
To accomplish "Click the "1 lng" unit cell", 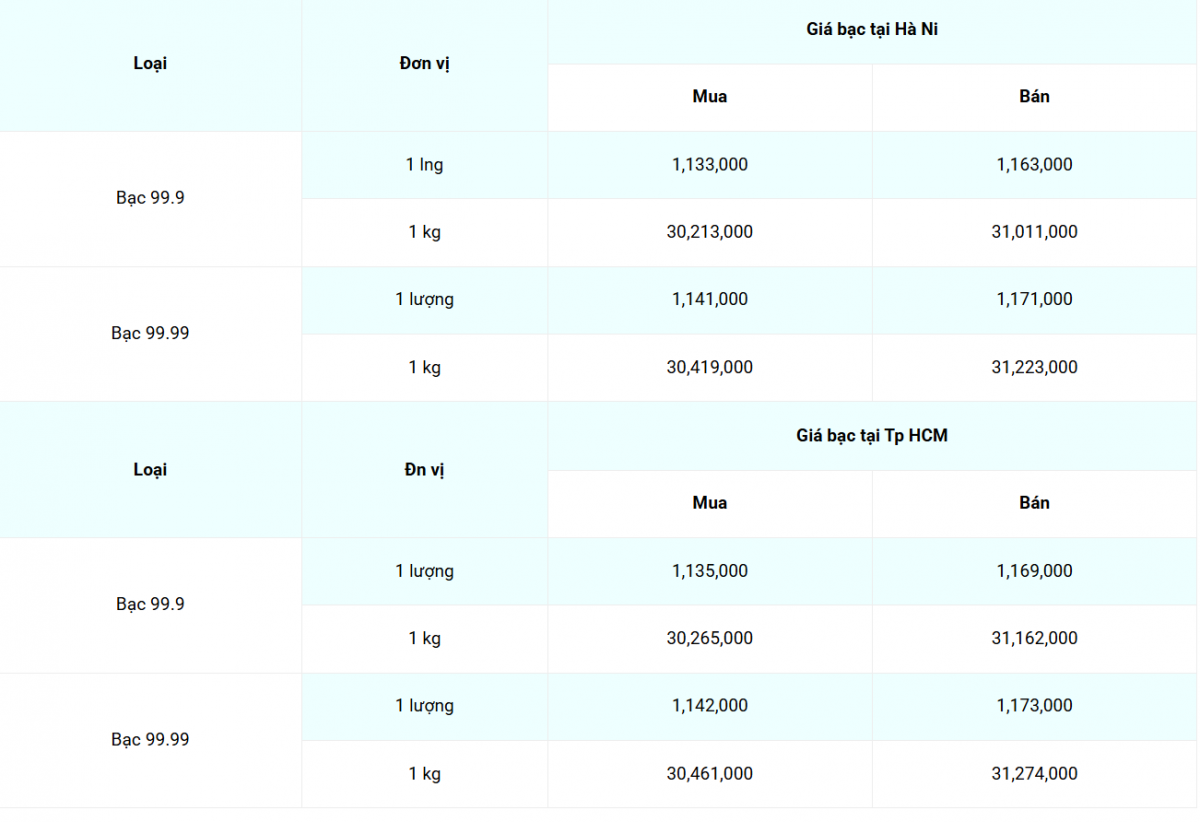I will 424,164.
